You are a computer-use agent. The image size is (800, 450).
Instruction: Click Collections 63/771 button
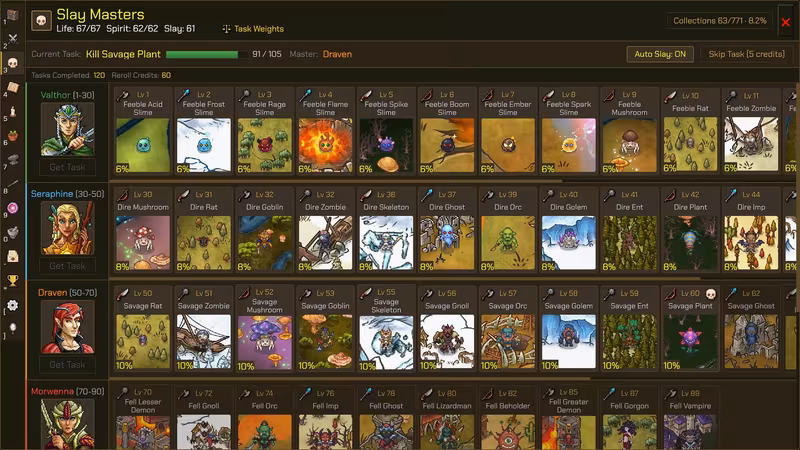point(719,21)
